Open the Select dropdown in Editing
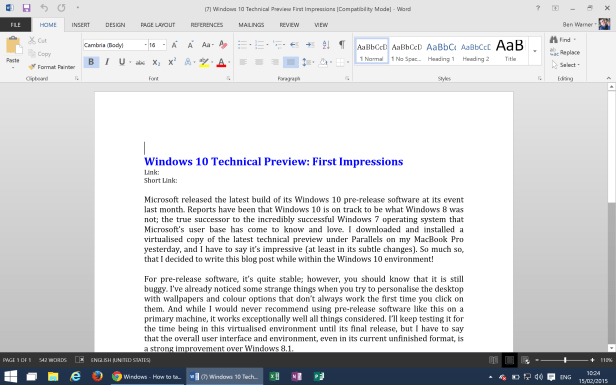The width and height of the screenshot is (616, 385). [566, 65]
